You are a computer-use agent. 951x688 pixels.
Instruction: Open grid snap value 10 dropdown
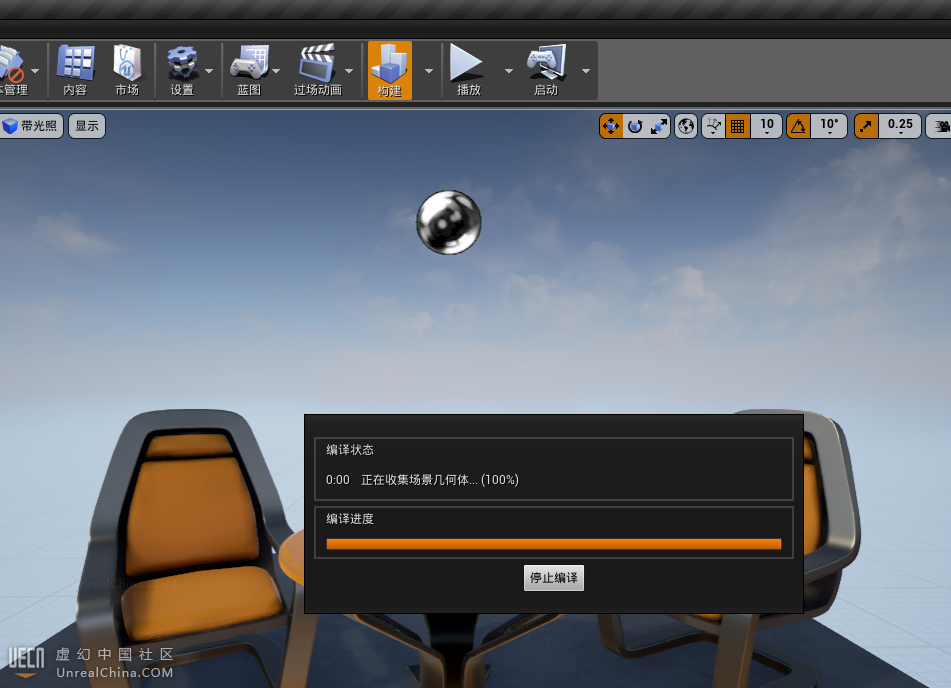[x=767, y=126]
